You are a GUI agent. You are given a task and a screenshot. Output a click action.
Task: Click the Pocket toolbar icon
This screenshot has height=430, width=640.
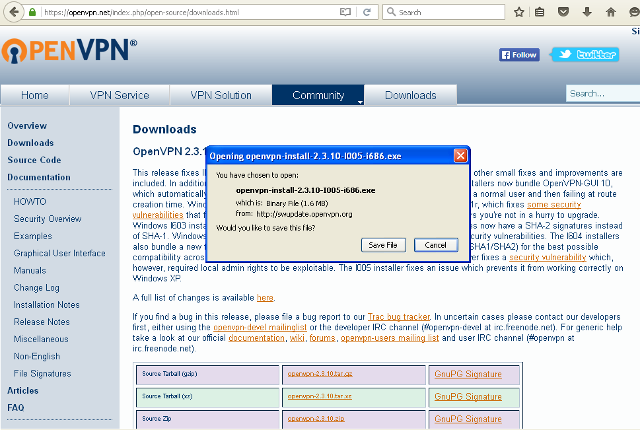tap(563, 12)
